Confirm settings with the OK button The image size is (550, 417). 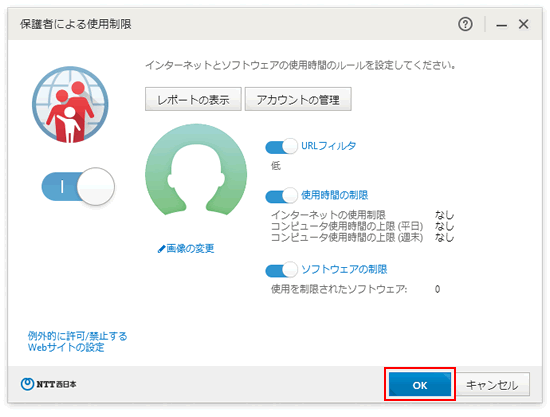(420, 385)
